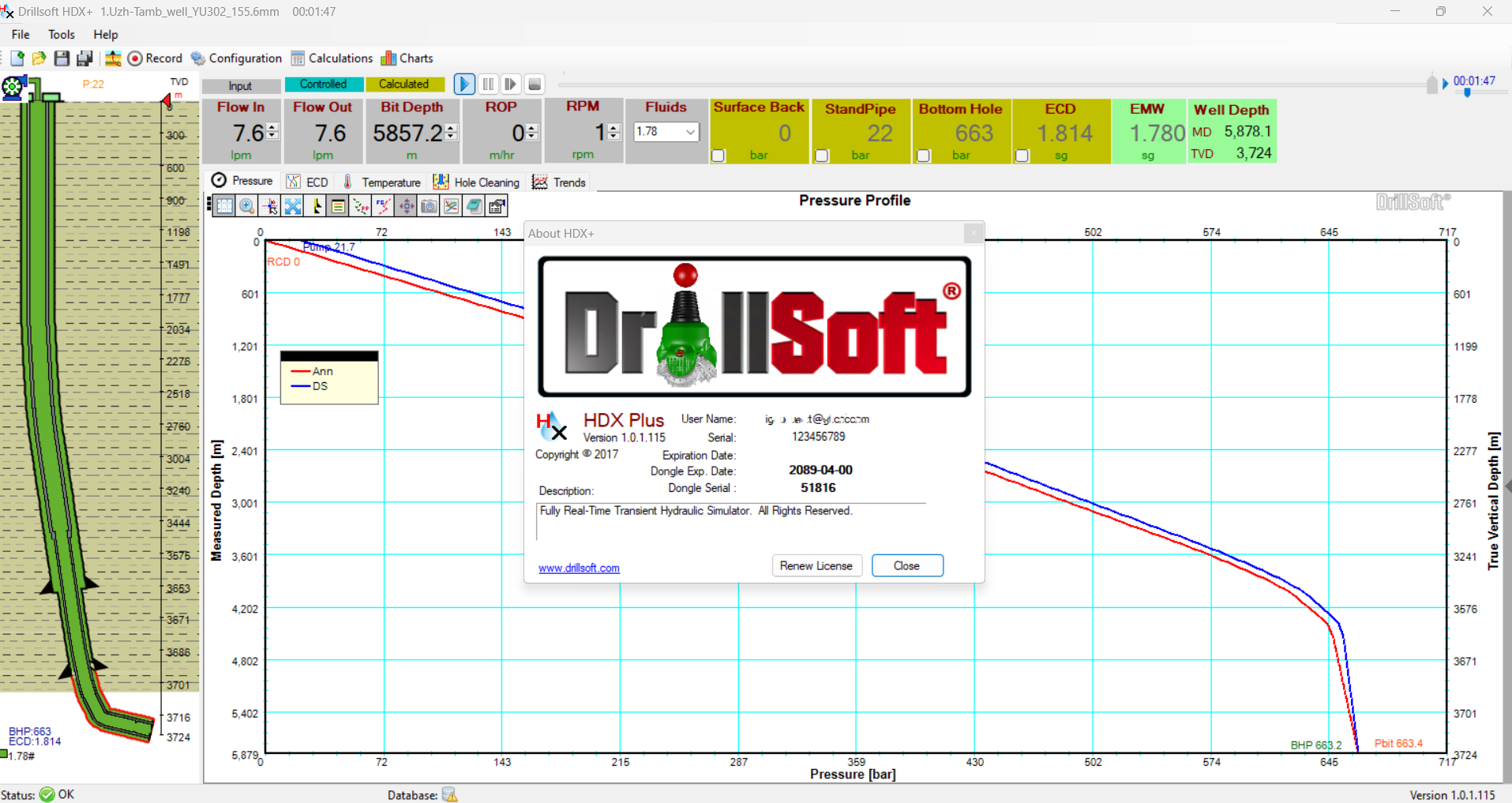Screen dimensions: 1512x803
Task: Click the Calculated legend label
Action: [404, 84]
